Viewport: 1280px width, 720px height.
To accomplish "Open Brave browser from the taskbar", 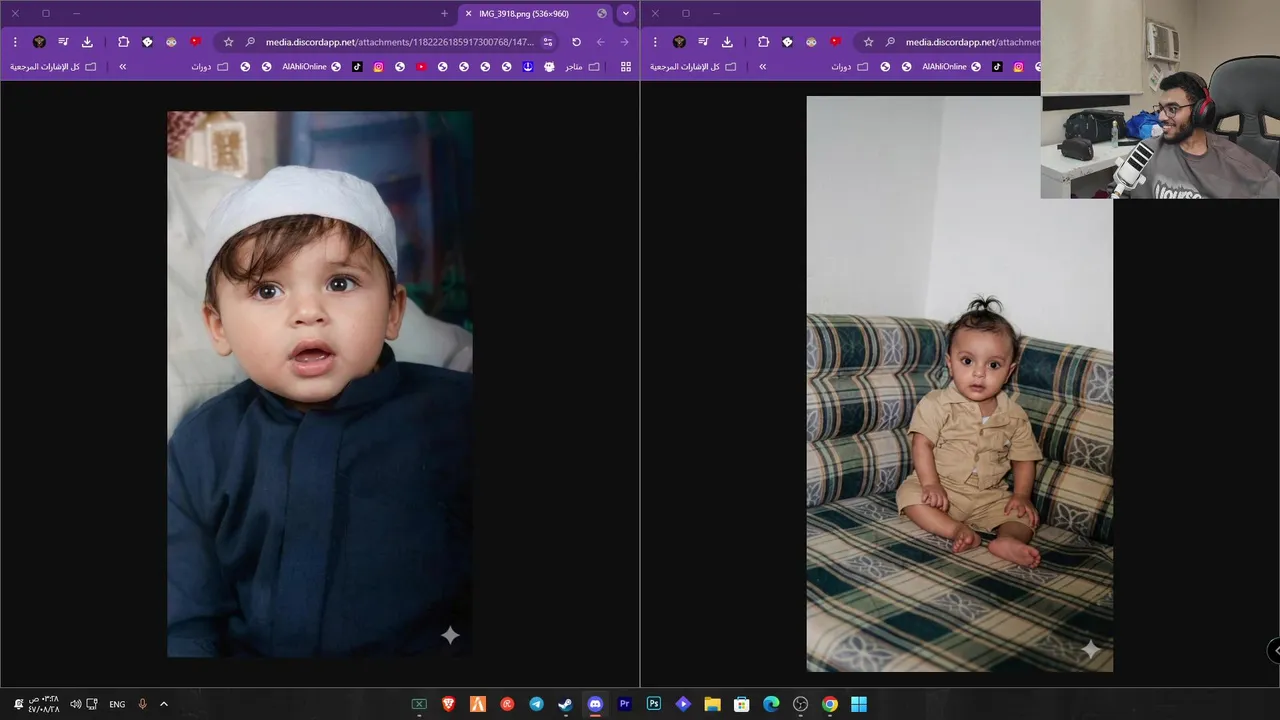I will (x=449, y=704).
